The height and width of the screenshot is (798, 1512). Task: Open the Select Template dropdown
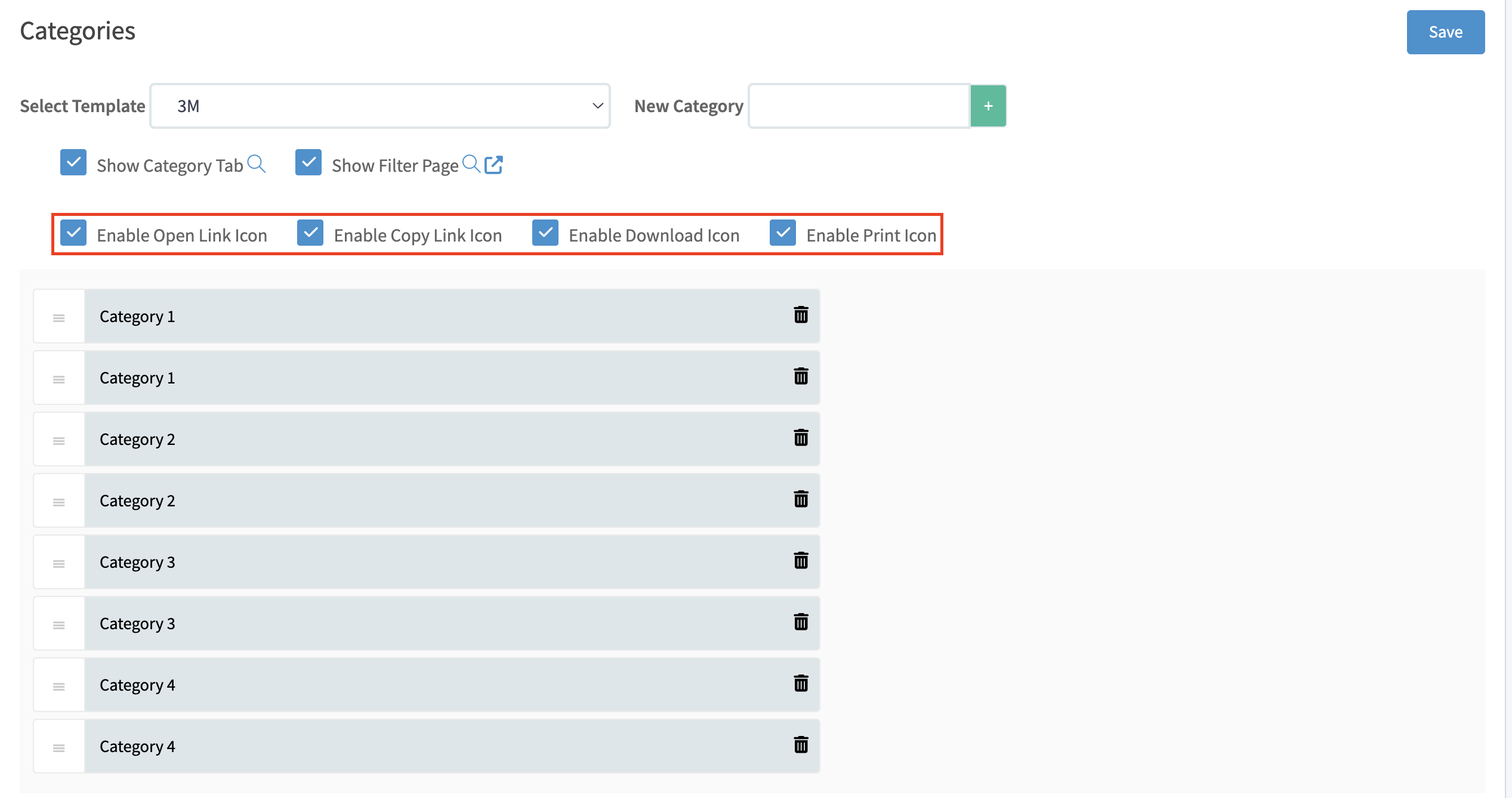point(380,106)
